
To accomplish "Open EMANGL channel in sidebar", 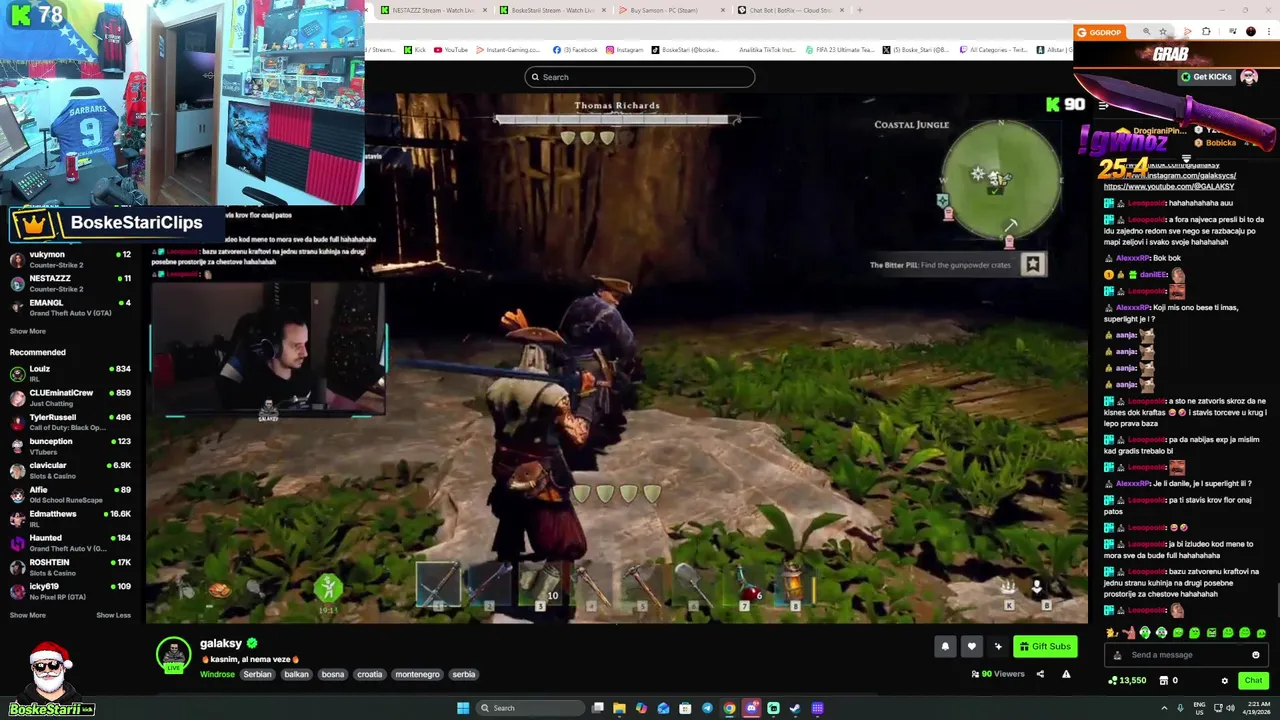I will [x=70, y=307].
